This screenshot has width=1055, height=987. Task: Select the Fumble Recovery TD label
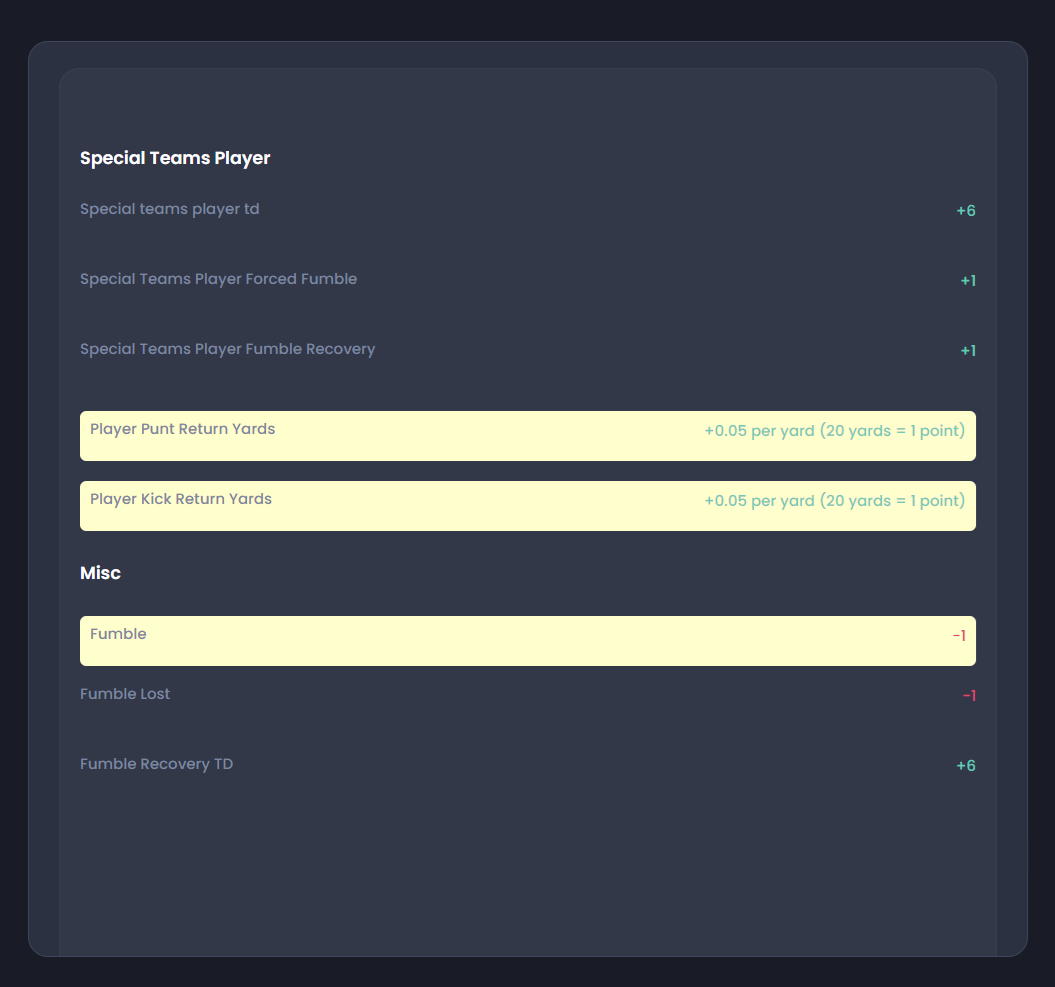click(x=156, y=764)
